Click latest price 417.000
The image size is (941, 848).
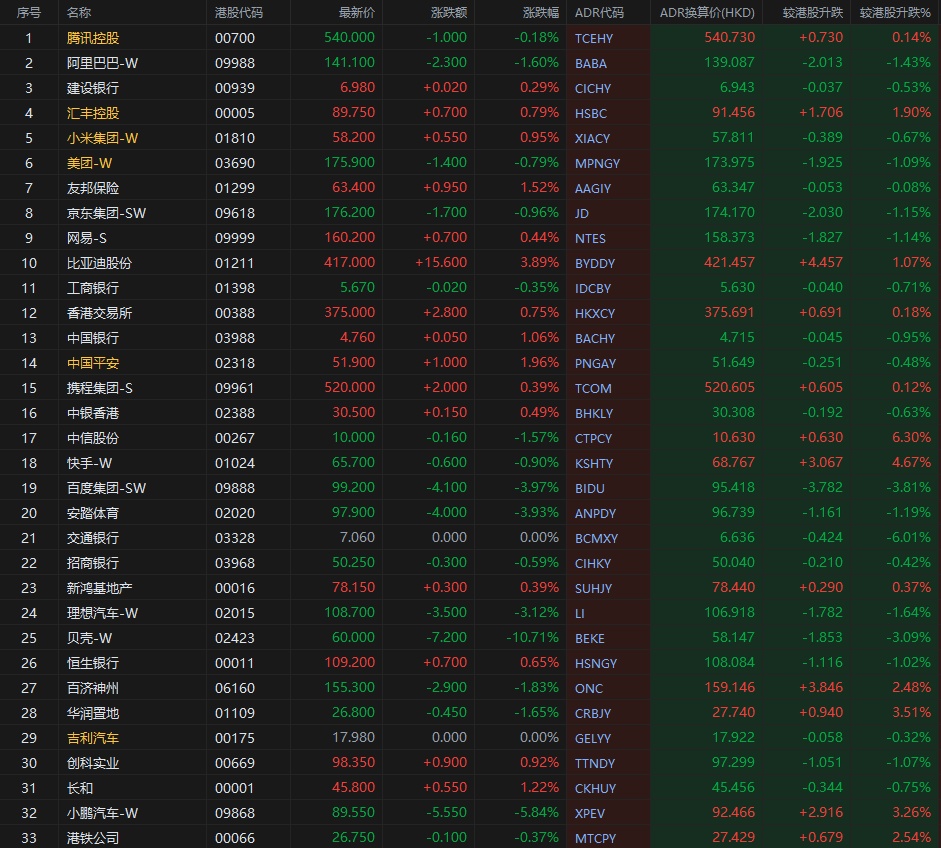click(x=349, y=262)
